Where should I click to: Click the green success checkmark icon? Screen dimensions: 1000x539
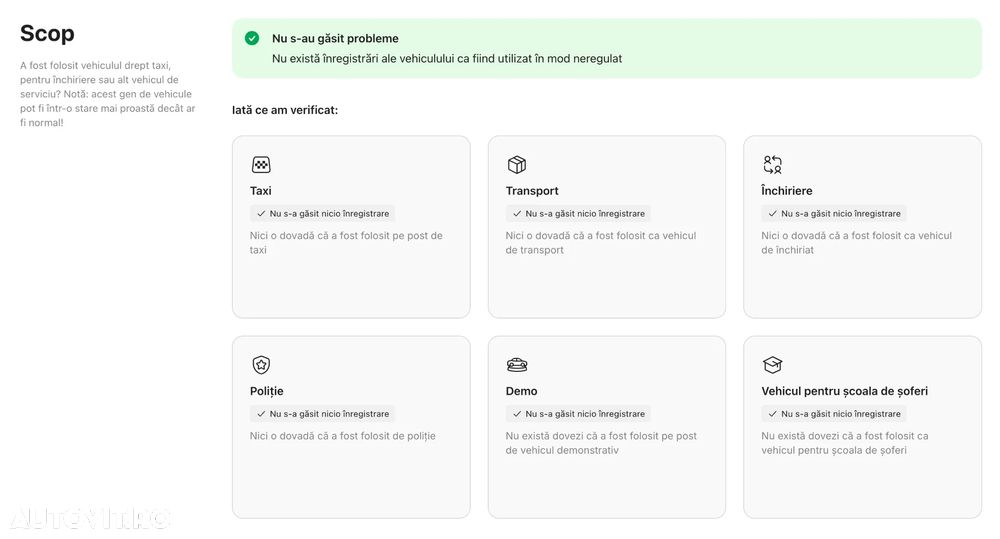(252, 38)
